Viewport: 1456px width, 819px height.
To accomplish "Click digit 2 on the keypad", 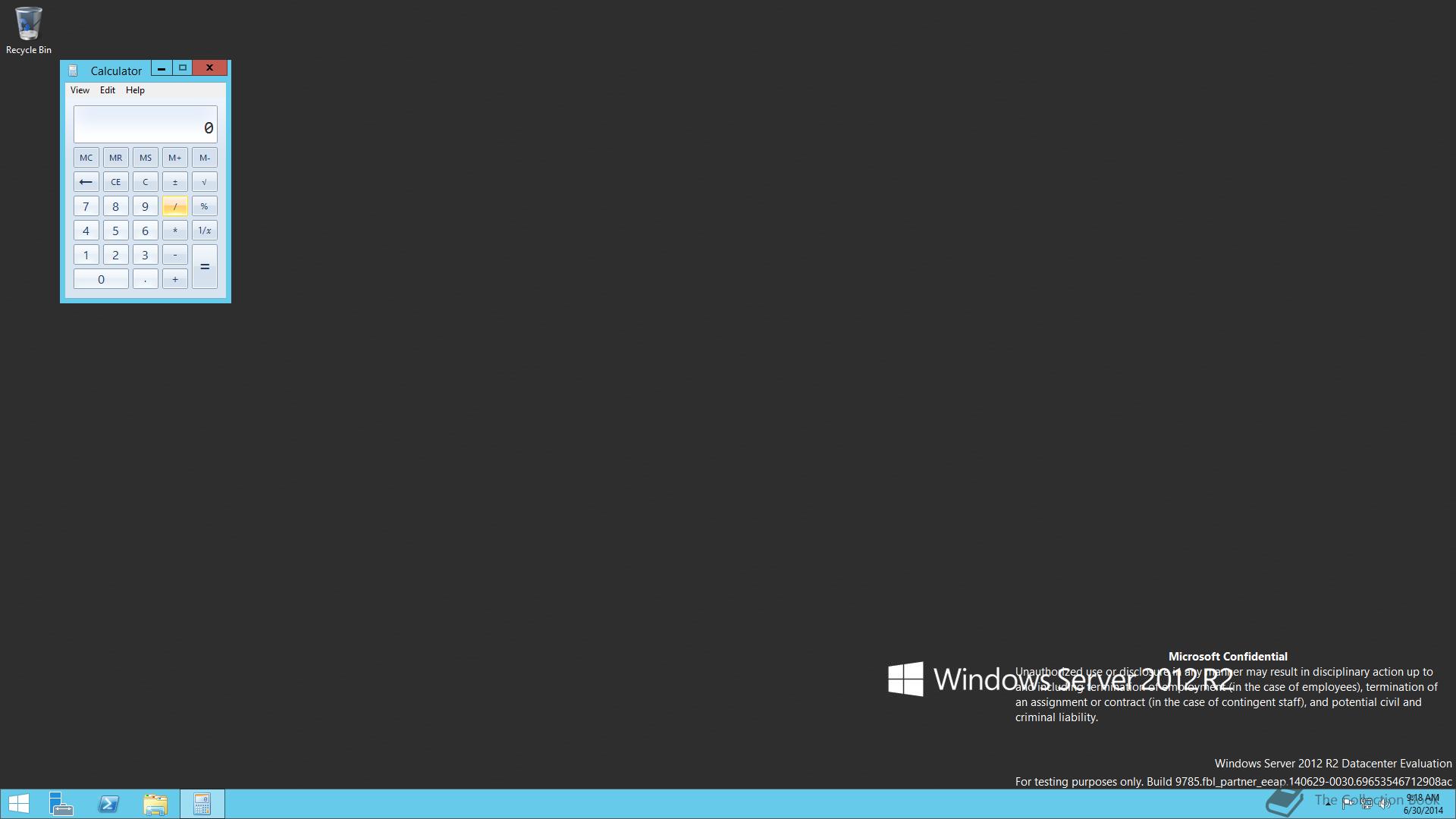I will (115, 255).
